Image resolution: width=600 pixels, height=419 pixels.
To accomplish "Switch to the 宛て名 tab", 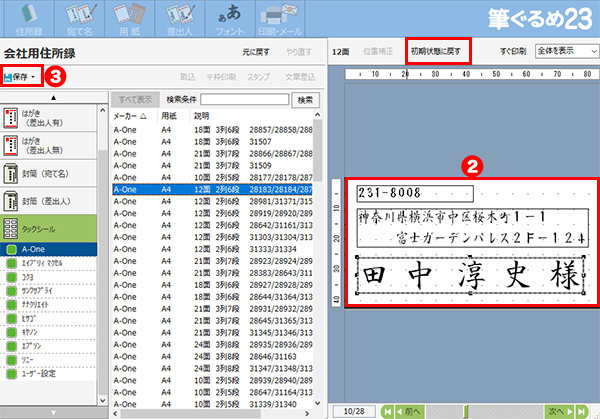I will [x=80, y=19].
